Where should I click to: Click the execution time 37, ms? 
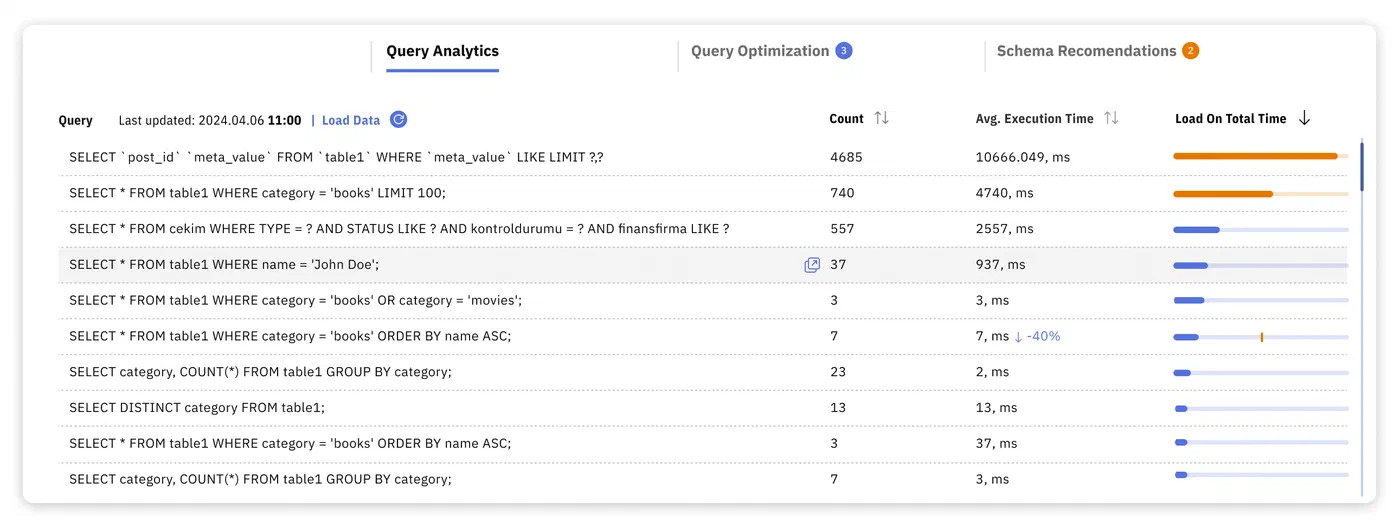(997, 444)
